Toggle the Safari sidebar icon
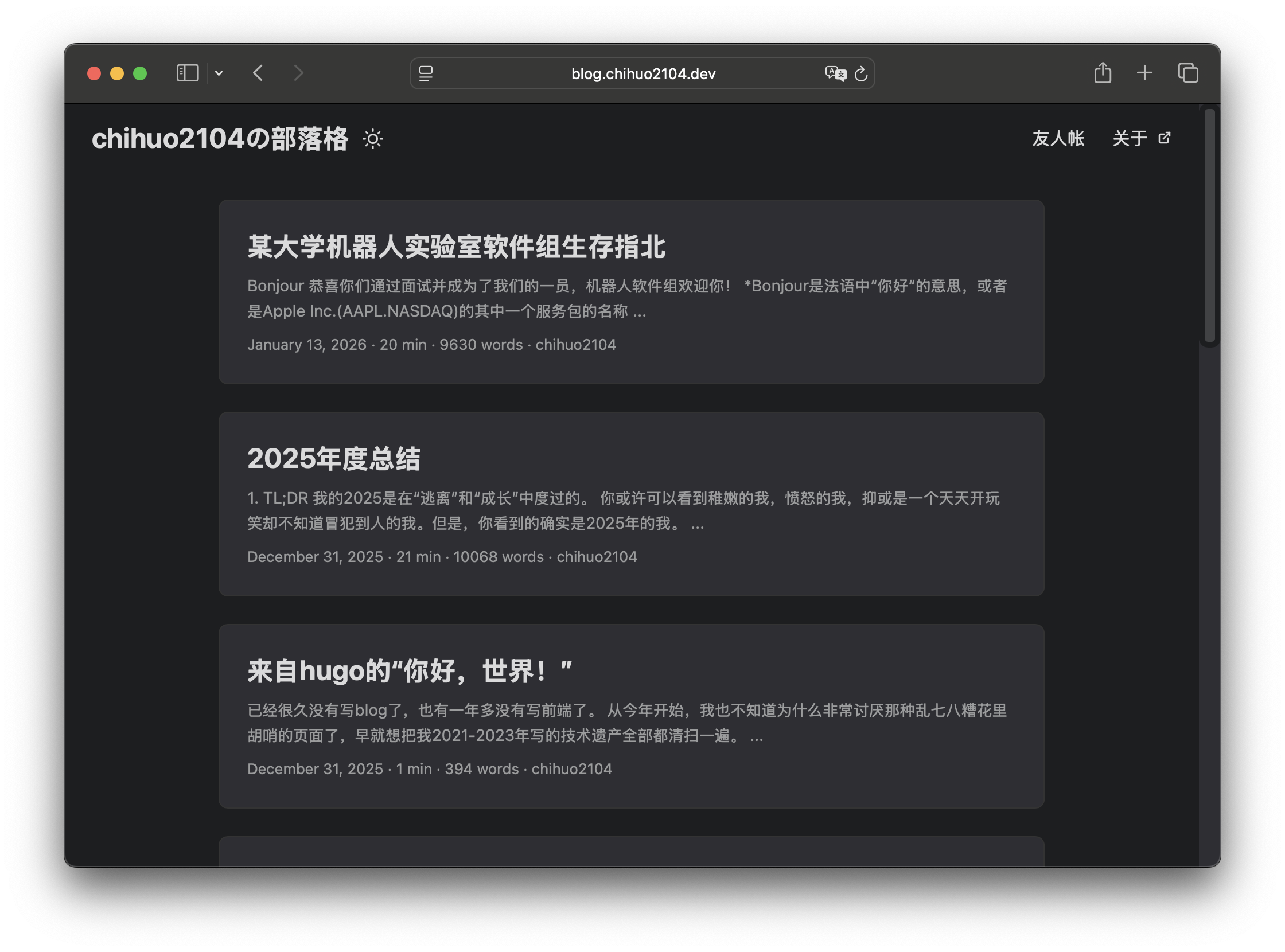Viewport: 1285px width, 952px height. click(x=188, y=73)
